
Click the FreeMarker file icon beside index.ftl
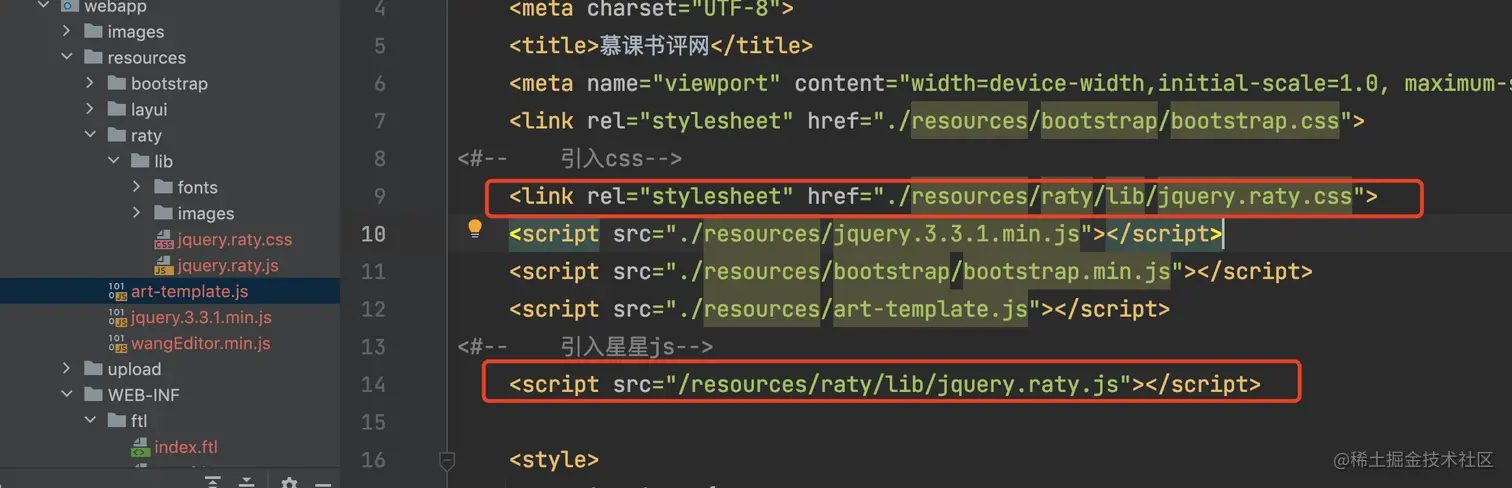141,447
